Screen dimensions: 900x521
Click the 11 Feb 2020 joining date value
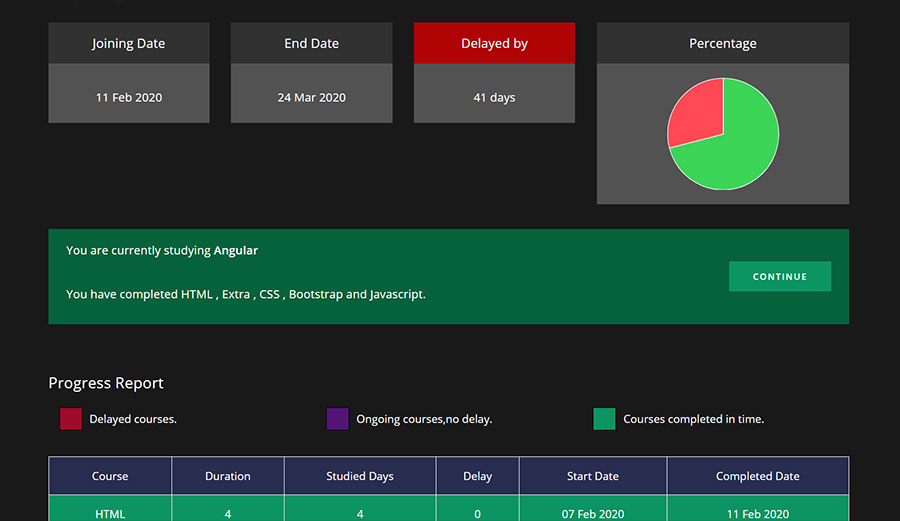tap(129, 98)
